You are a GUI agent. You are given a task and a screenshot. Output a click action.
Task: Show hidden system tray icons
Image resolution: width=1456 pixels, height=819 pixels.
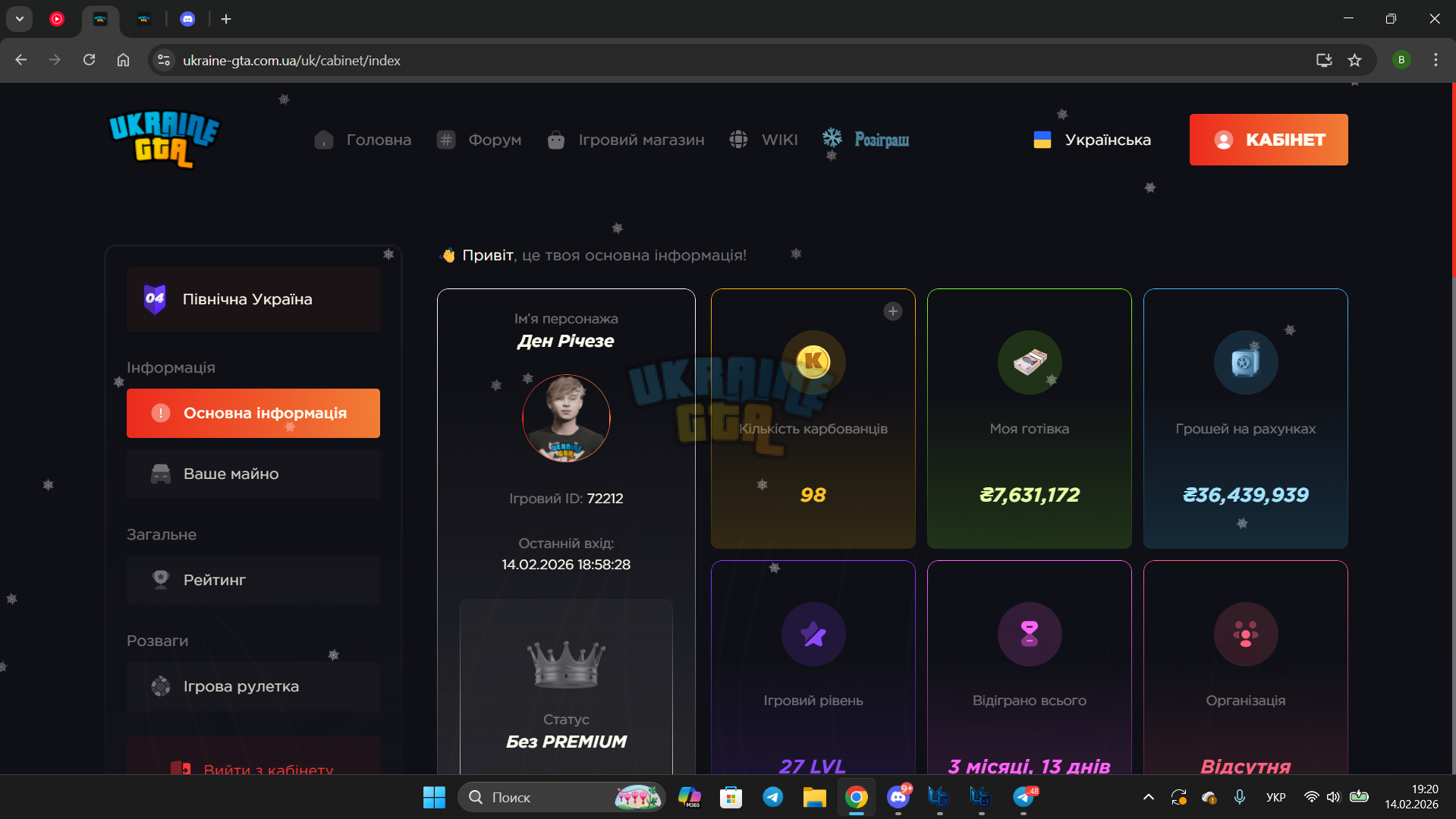click(x=1149, y=797)
